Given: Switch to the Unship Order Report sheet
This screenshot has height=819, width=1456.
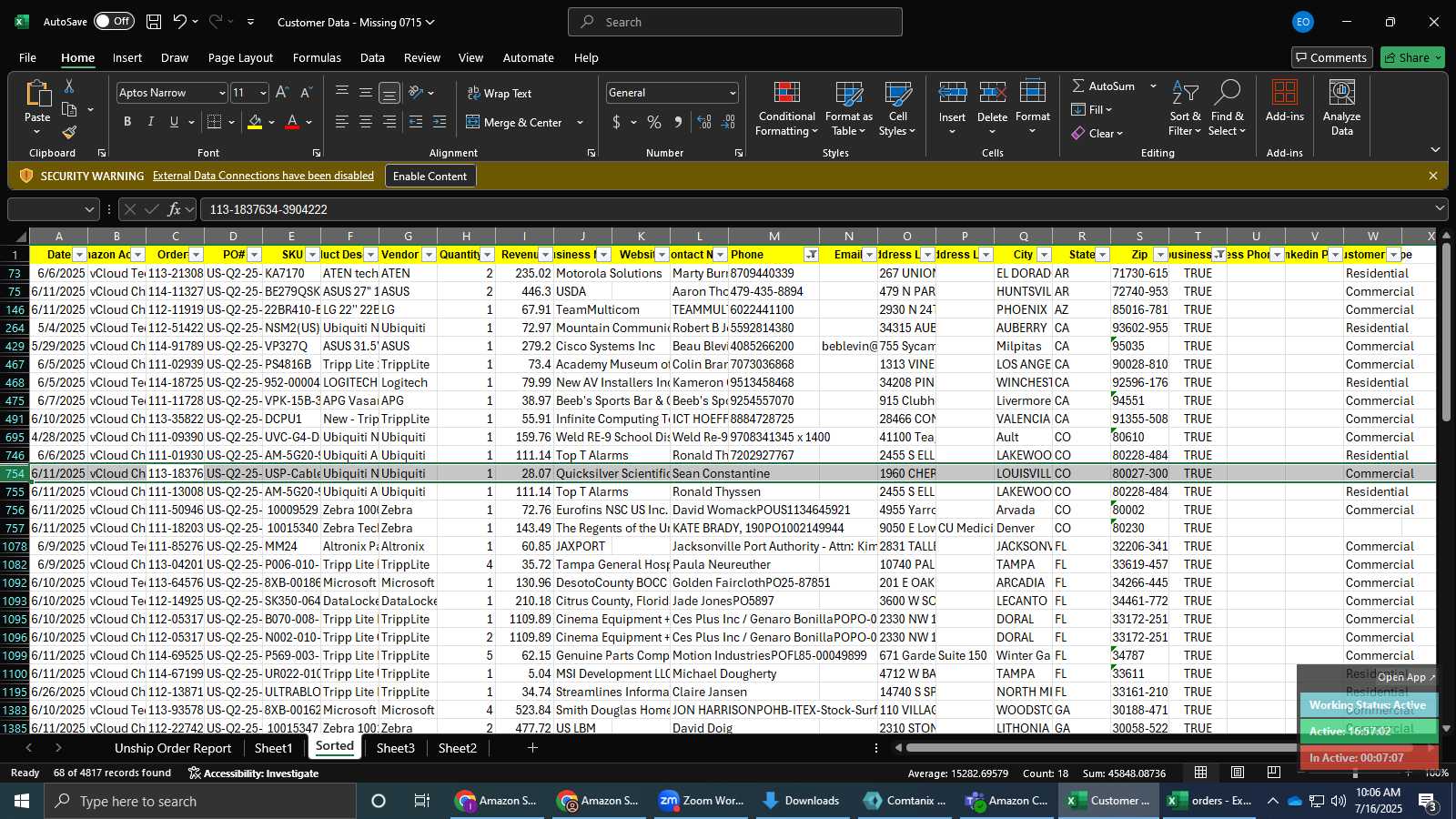Looking at the screenshot, I should coord(173,748).
